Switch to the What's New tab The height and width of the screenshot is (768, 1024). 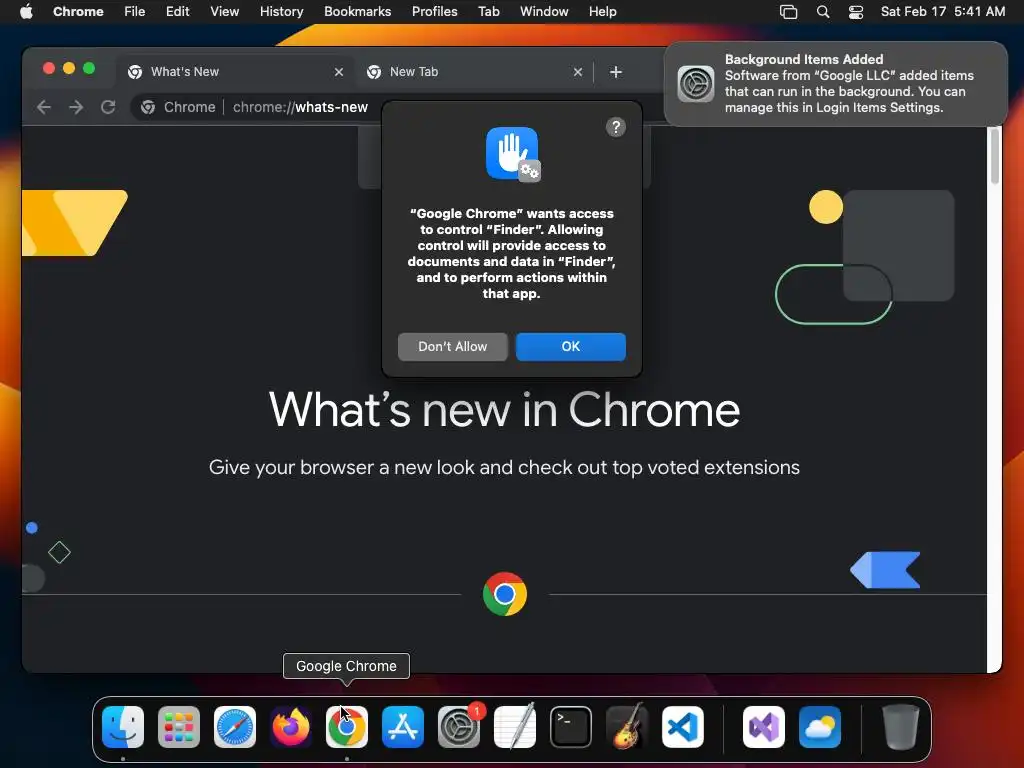point(235,72)
